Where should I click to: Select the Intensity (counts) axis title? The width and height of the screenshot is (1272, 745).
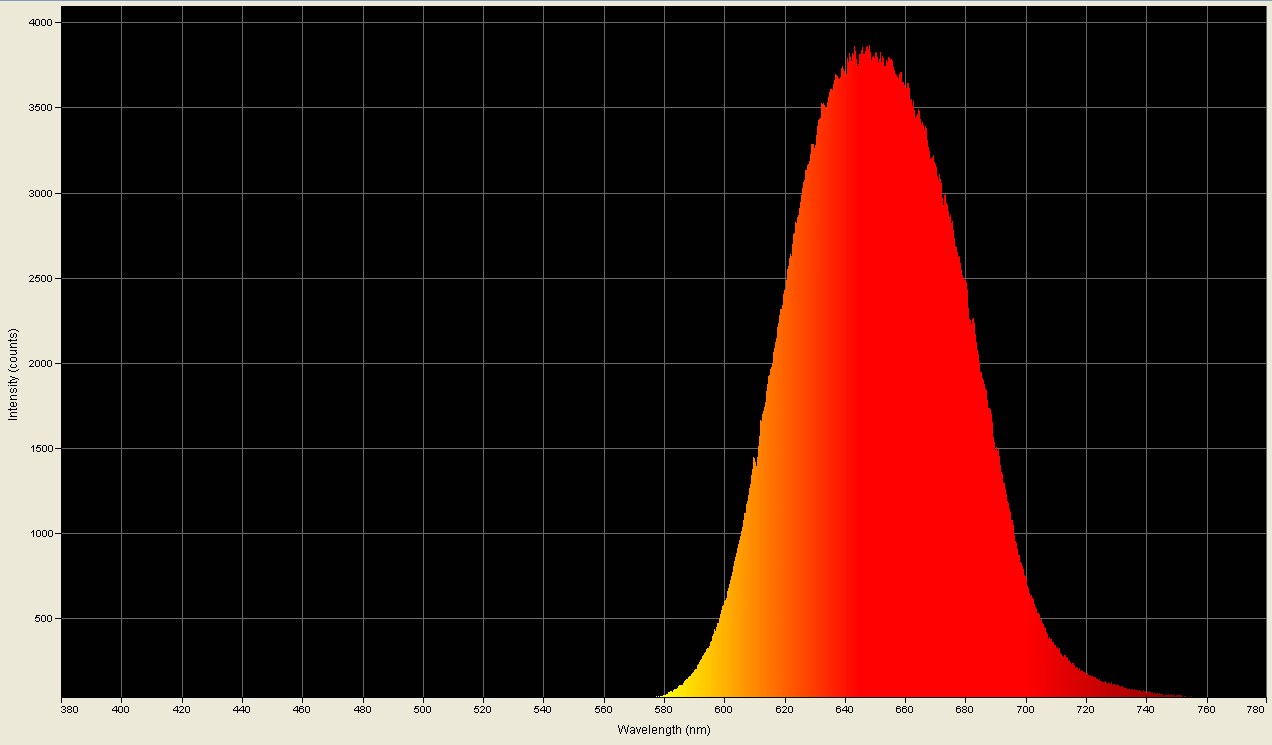coord(12,372)
